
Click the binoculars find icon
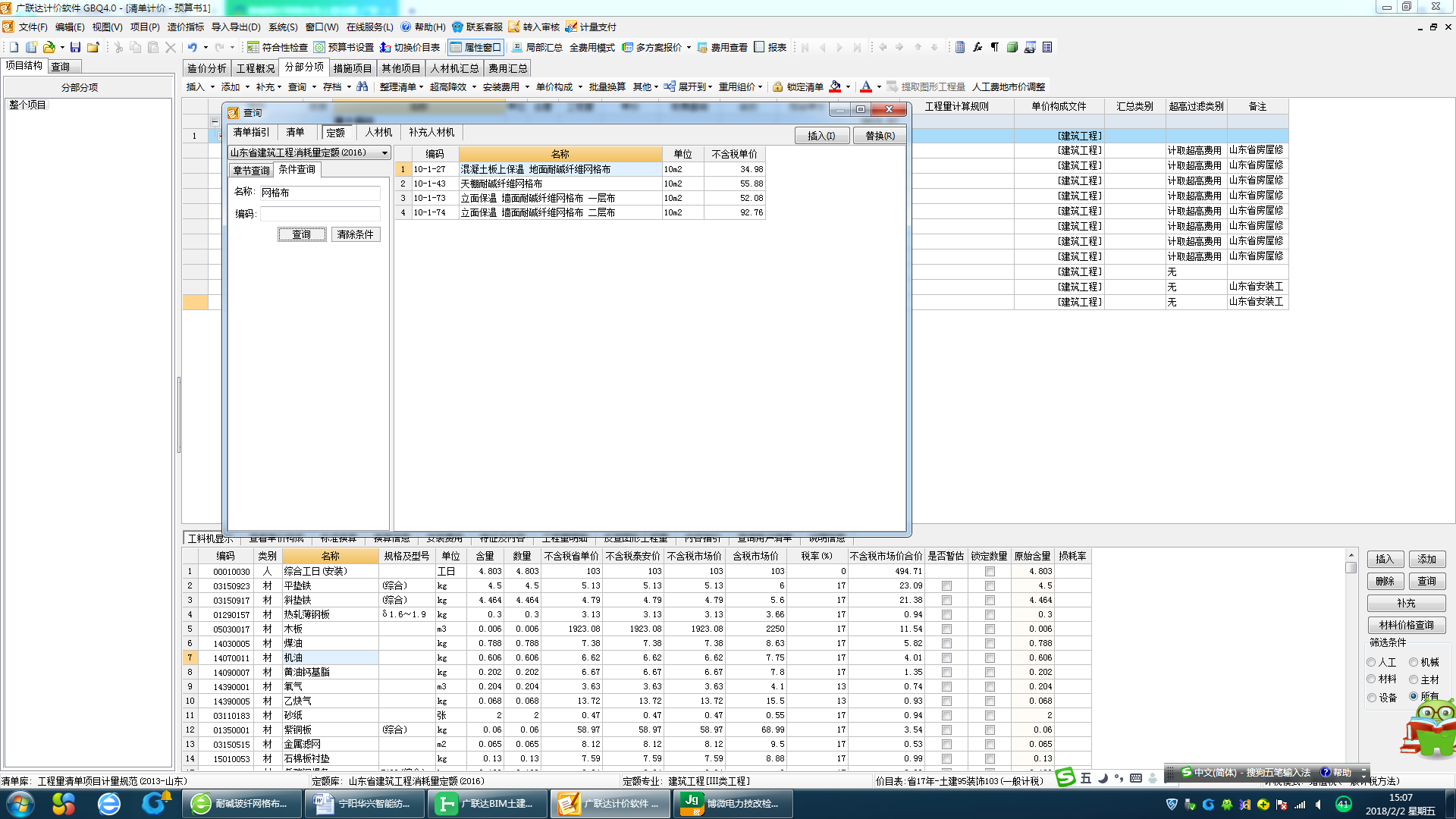click(362, 86)
